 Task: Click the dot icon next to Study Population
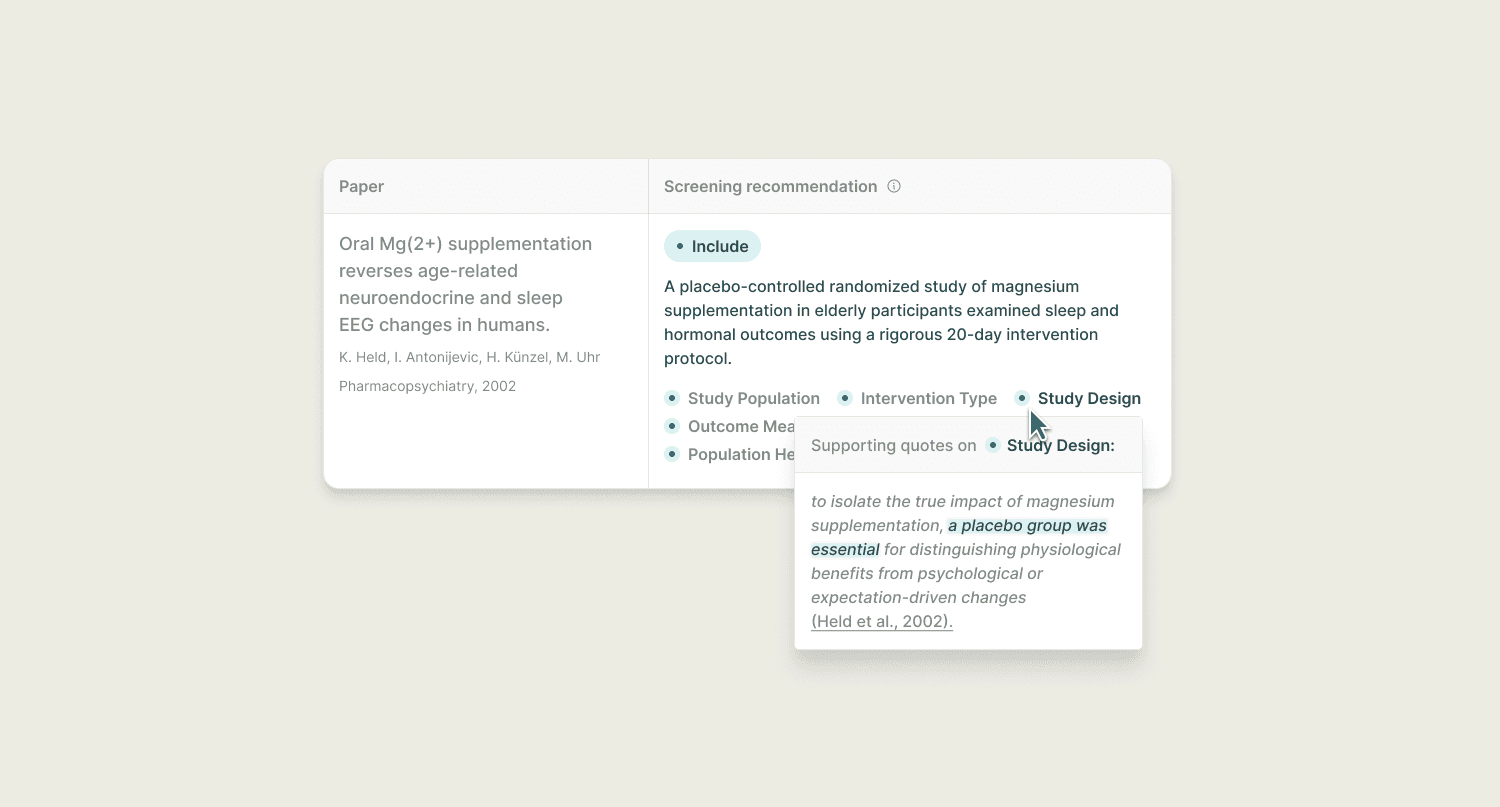point(671,398)
